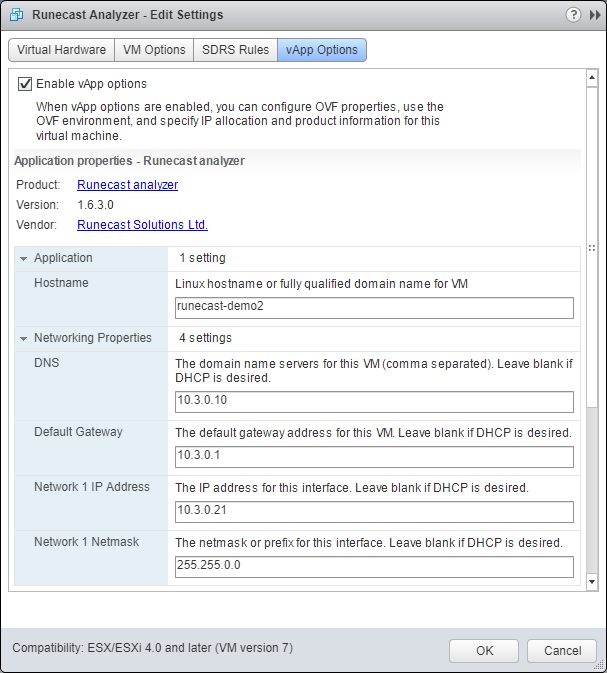Click the resize grip at dialog corner
The height and width of the screenshot is (673, 607).
point(601,667)
